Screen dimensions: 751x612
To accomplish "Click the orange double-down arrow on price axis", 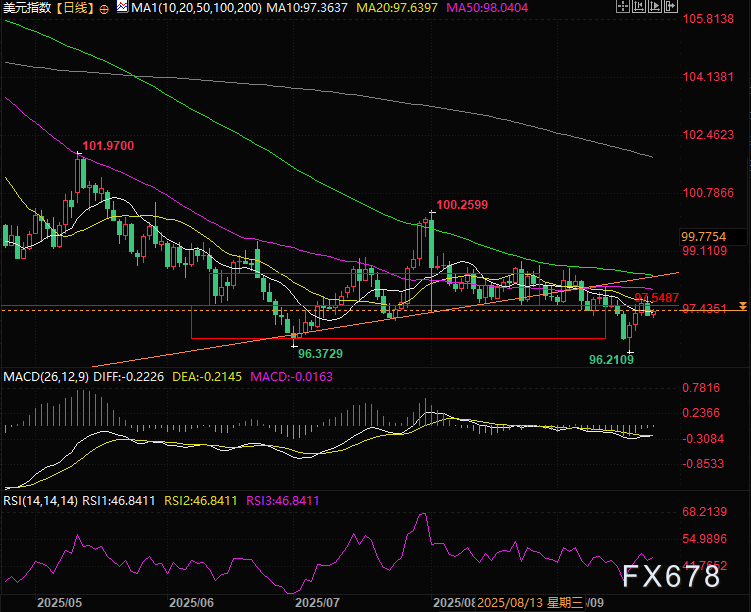I will point(742,305).
